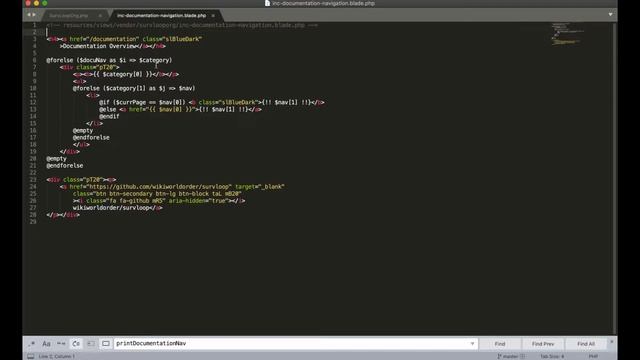Screen dimensions: 640x360
Task: Click the git master branch status indicator
Action: click(x=510, y=356)
